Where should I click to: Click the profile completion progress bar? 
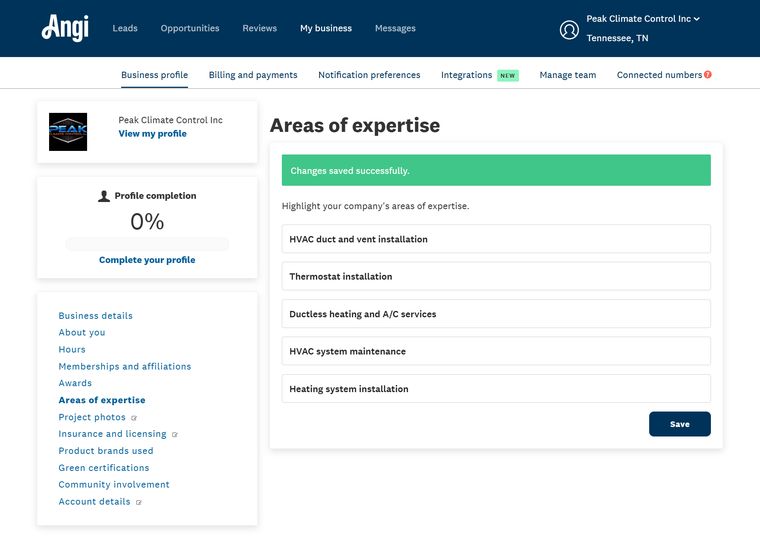(x=147, y=244)
